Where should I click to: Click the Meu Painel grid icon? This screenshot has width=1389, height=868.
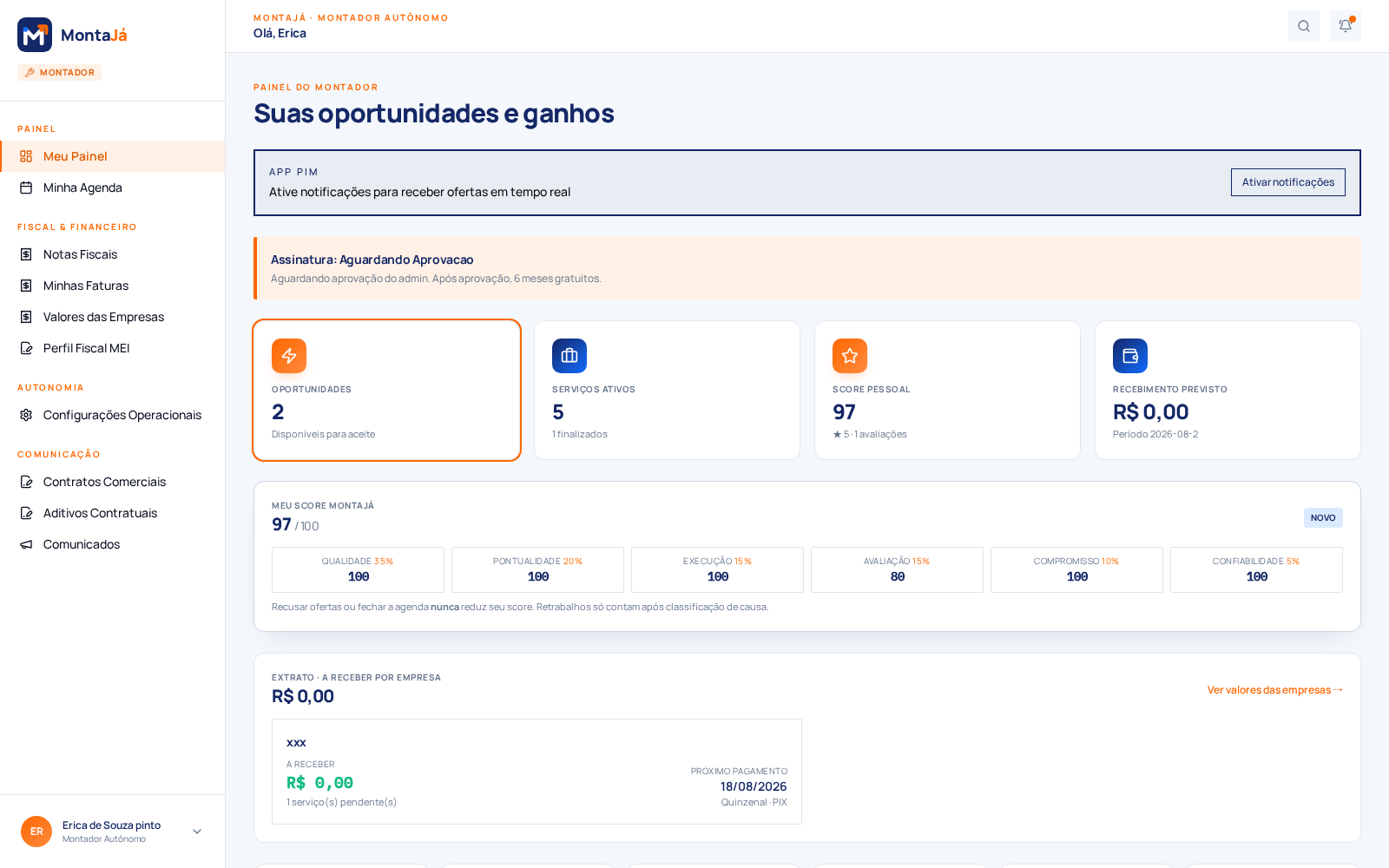26,156
